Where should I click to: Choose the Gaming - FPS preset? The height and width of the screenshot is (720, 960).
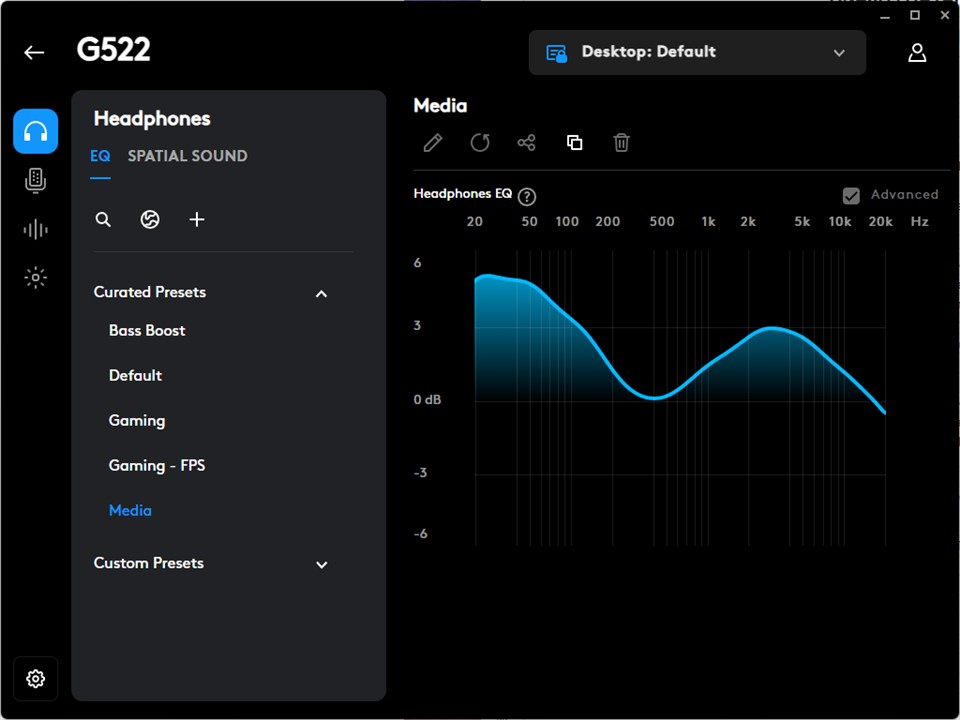pos(157,465)
